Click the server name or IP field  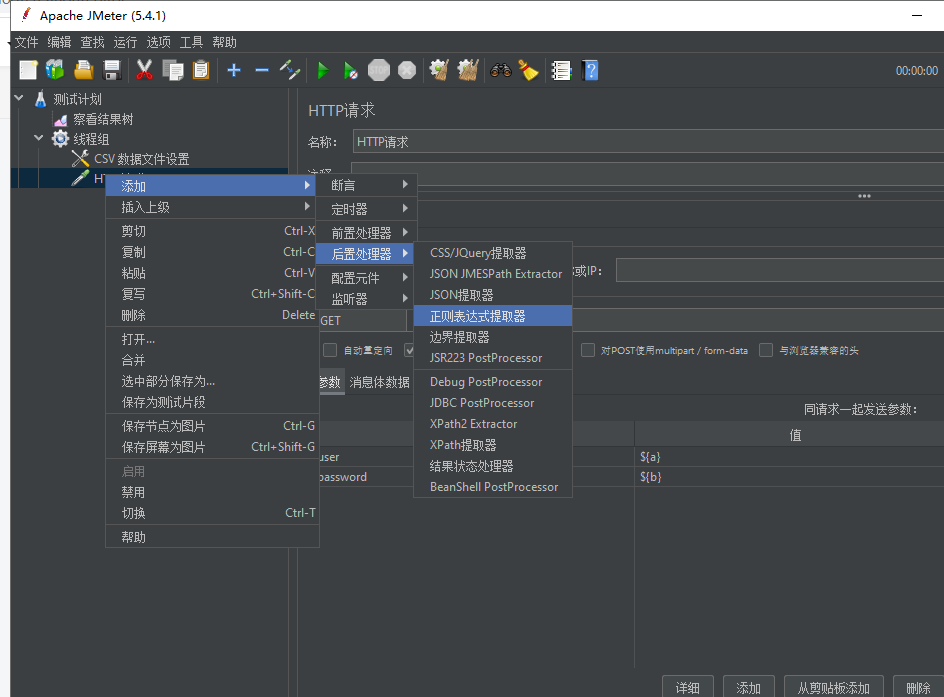780,270
